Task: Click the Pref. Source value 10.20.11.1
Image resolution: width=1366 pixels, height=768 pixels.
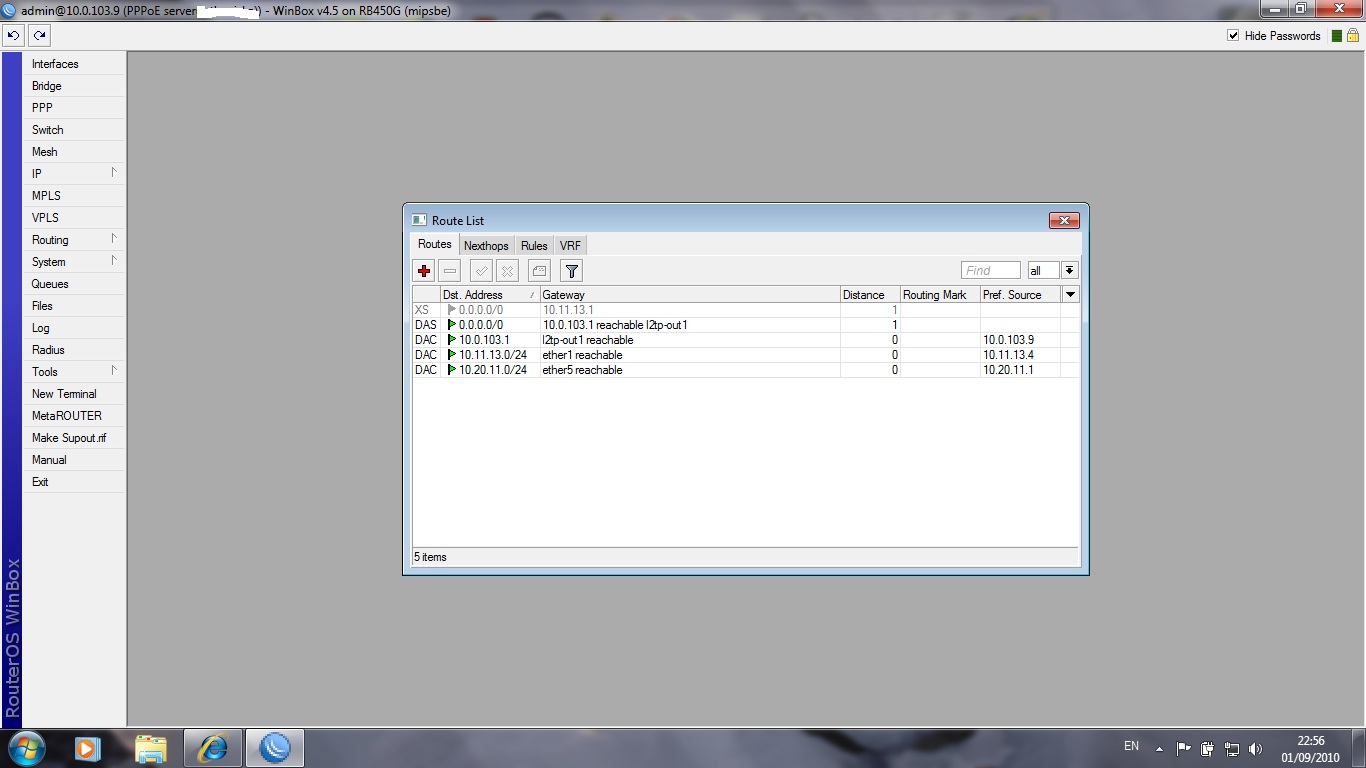Action: pyautogui.click(x=1008, y=370)
